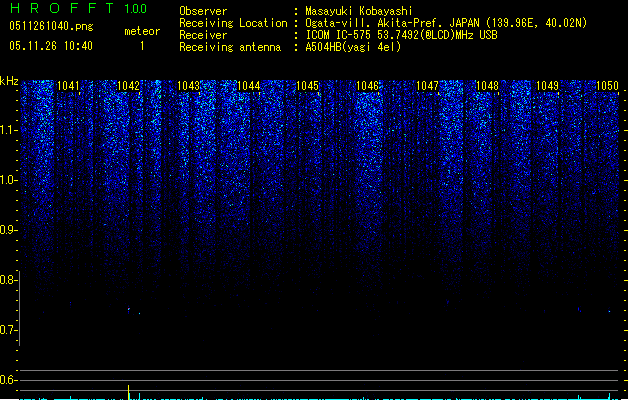Screen dimensions: 629x400
Task: Click the 1045 time marker
Action: (x=308, y=86)
